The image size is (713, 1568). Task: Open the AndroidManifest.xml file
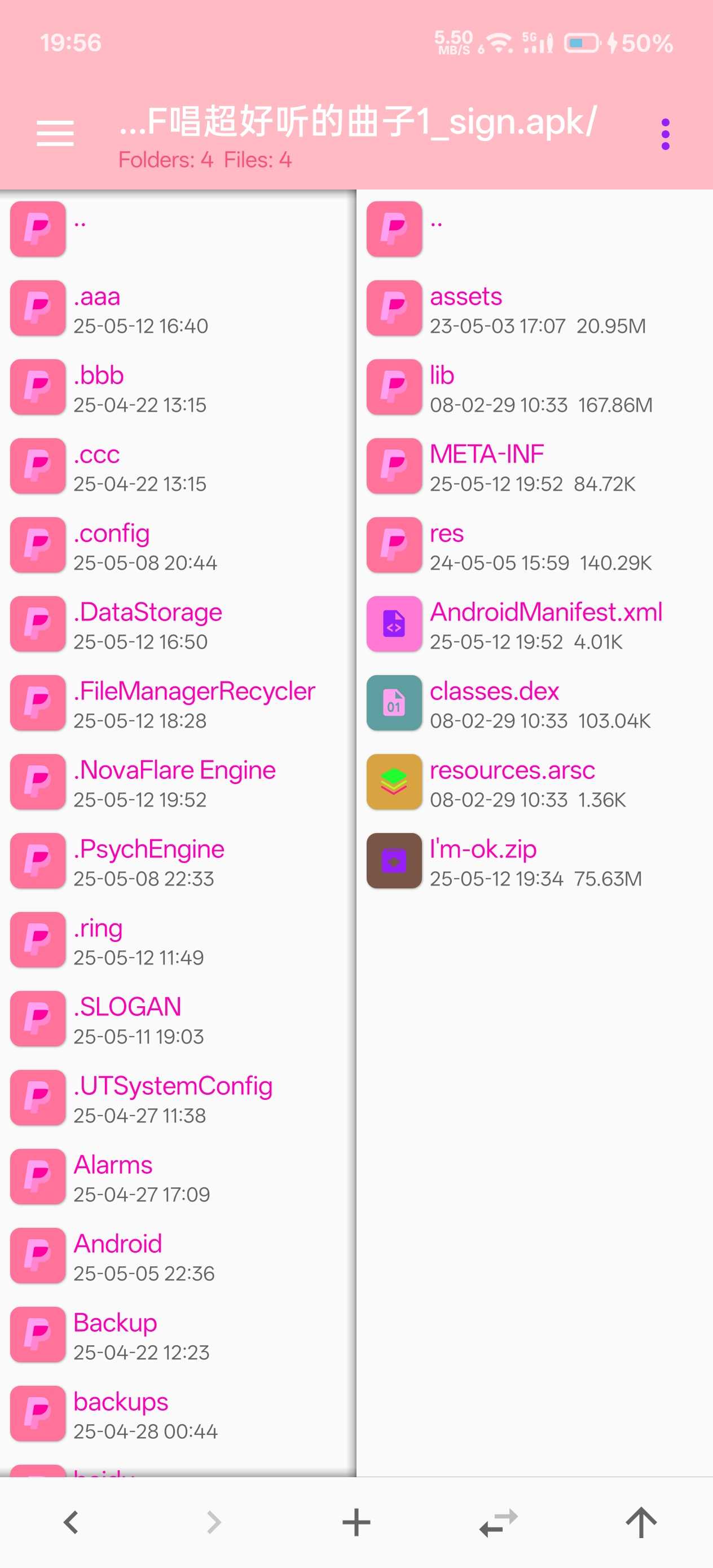coord(535,624)
